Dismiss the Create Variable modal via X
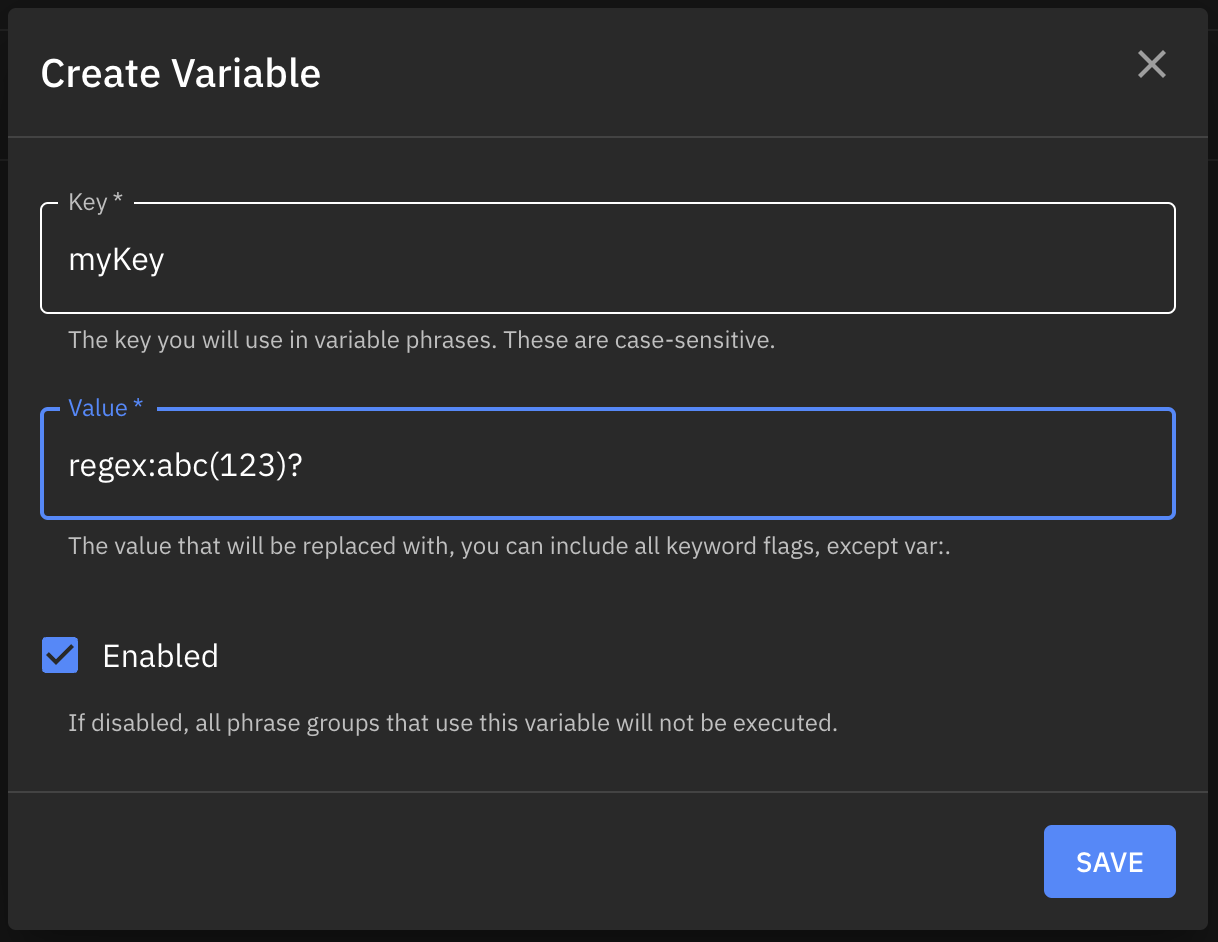 (1151, 64)
